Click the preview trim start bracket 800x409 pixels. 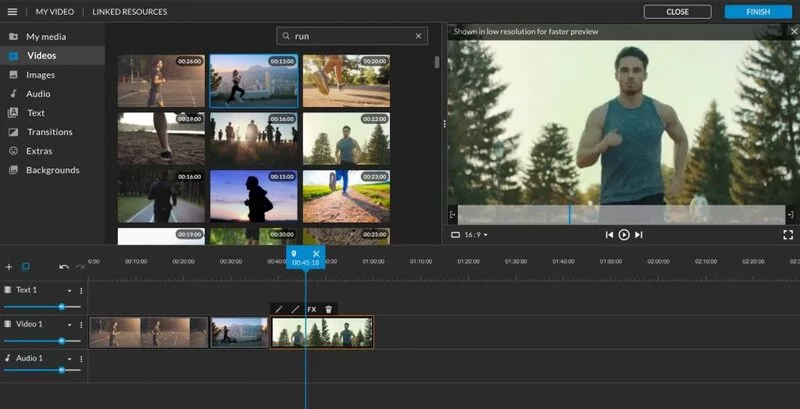click(x=453, y=215)
